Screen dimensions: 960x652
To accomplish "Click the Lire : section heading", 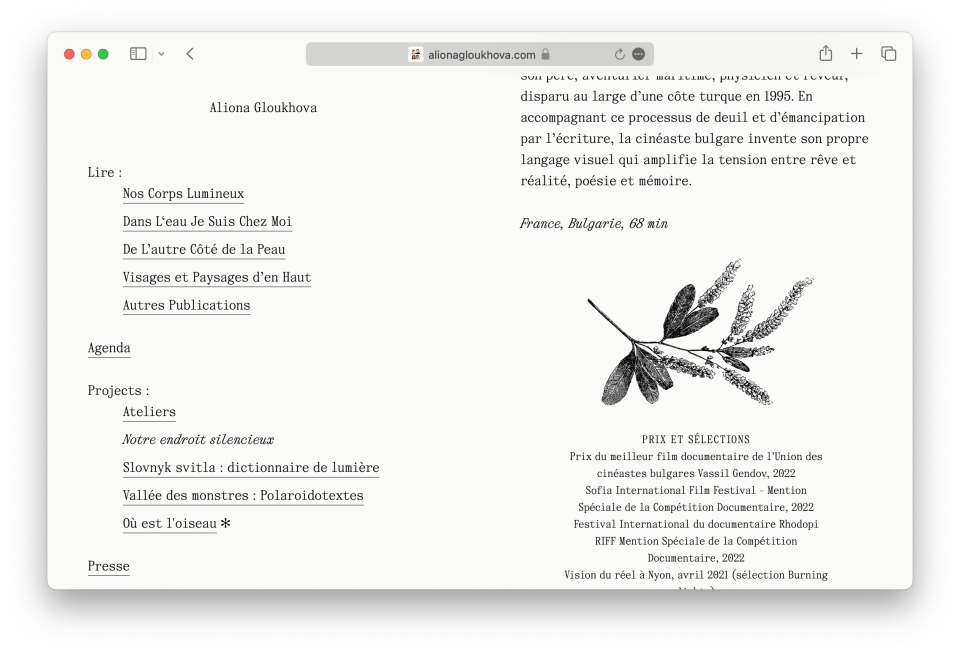I will pos(105,173).
